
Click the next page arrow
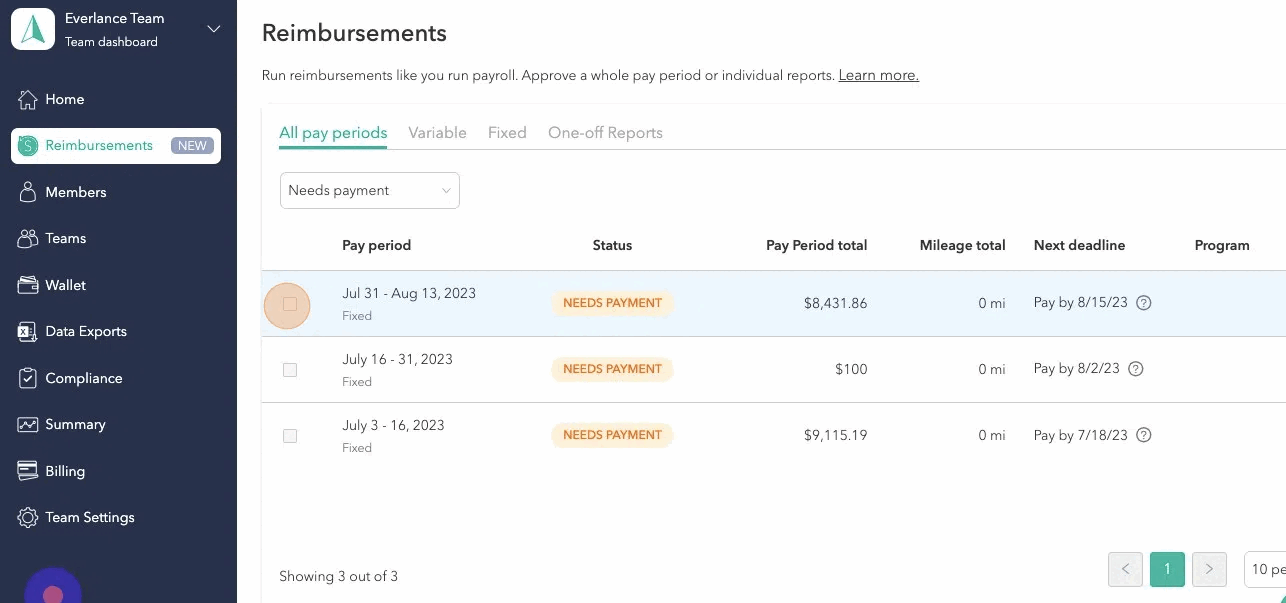[x=1209, y=569]
